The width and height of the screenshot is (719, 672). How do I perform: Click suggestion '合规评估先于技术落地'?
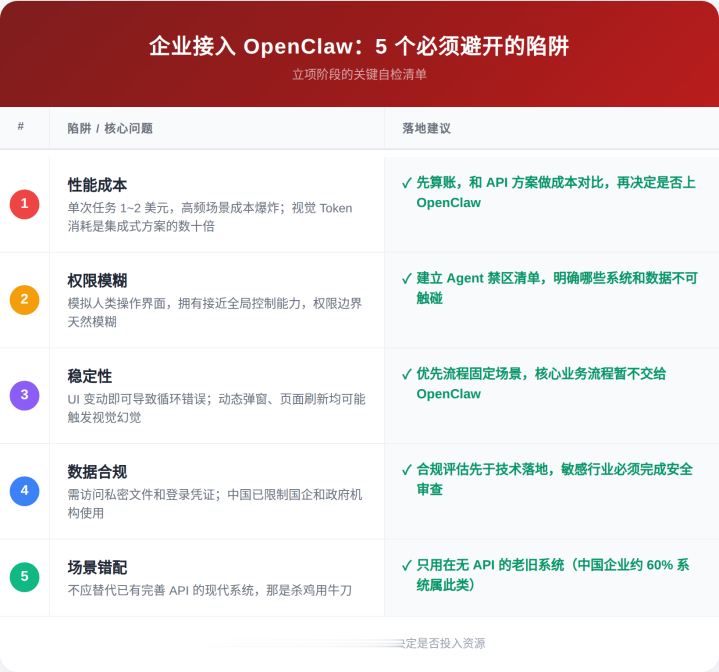pyautogui.click(x=554, y=479)
